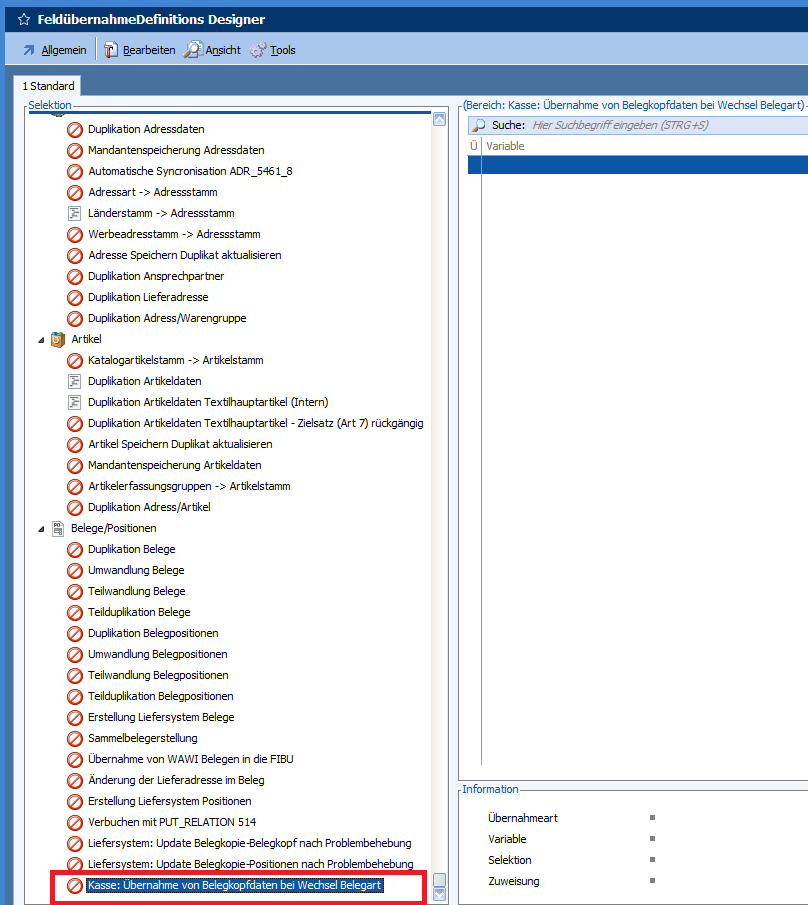Click the Suche search input field
Screen dimensions: 808x905
click(660, 125)
